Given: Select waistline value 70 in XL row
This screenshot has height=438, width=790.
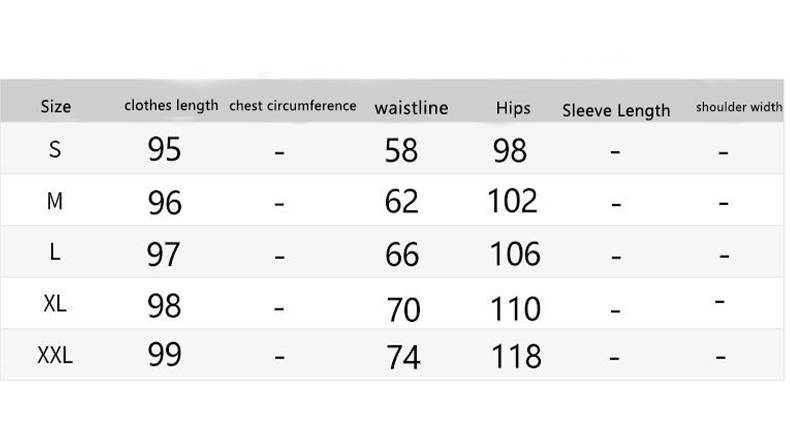Looking at the screenshot, I should click(x=403, y=308).
